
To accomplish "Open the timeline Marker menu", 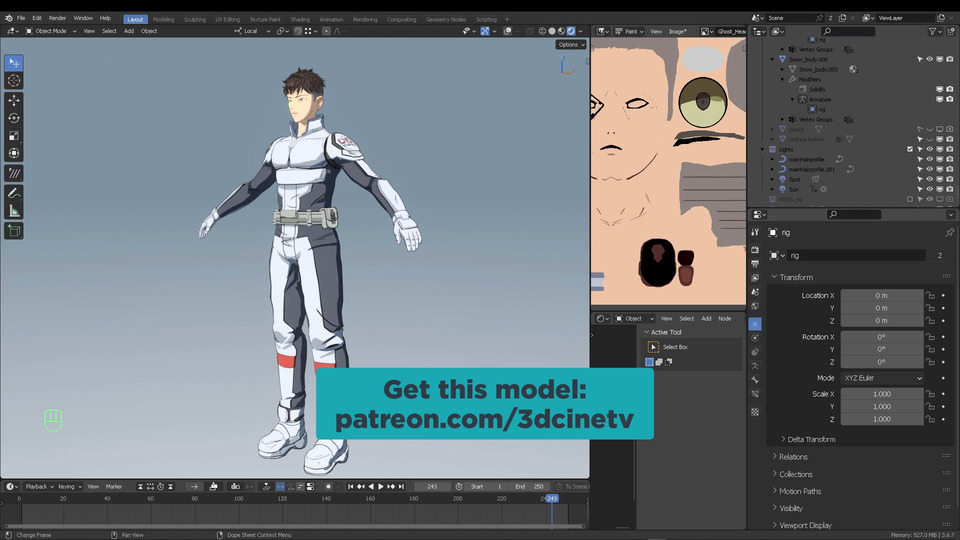I will 114,487.
